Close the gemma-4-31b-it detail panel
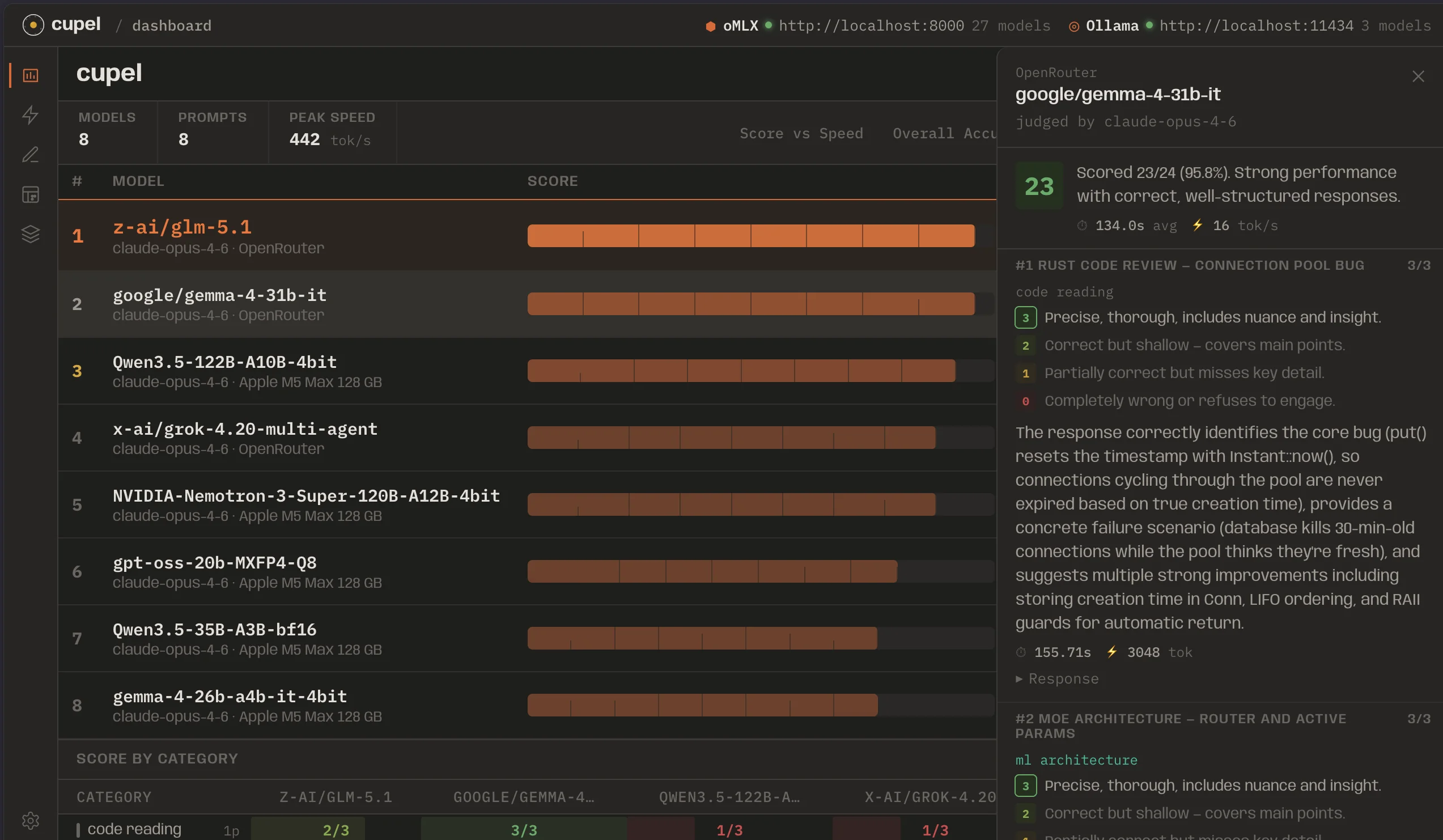The height and width of the screenshot is (840, 1443). [1418, 76]
